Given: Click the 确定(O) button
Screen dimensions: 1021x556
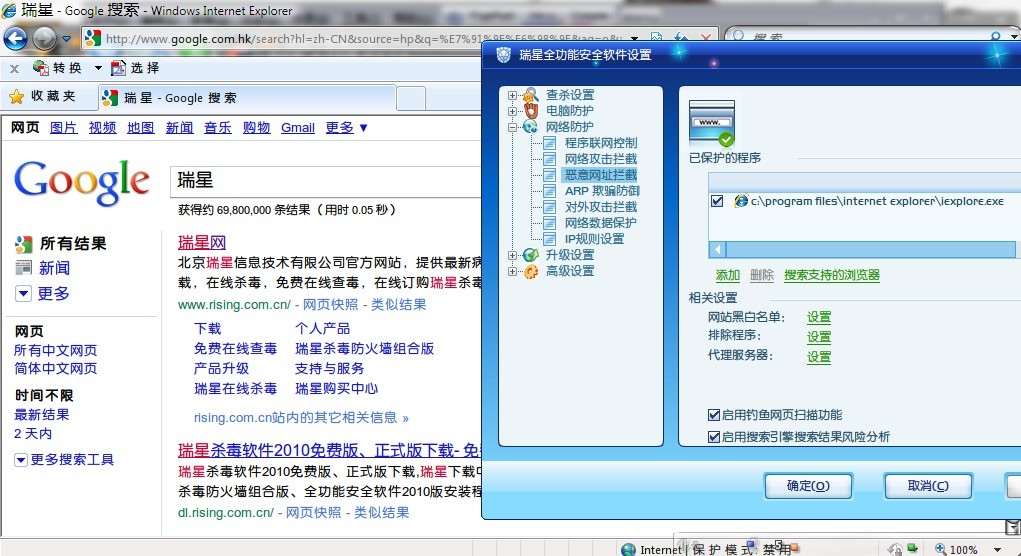Looking at the screenshot, I should [x=808, y=486].
